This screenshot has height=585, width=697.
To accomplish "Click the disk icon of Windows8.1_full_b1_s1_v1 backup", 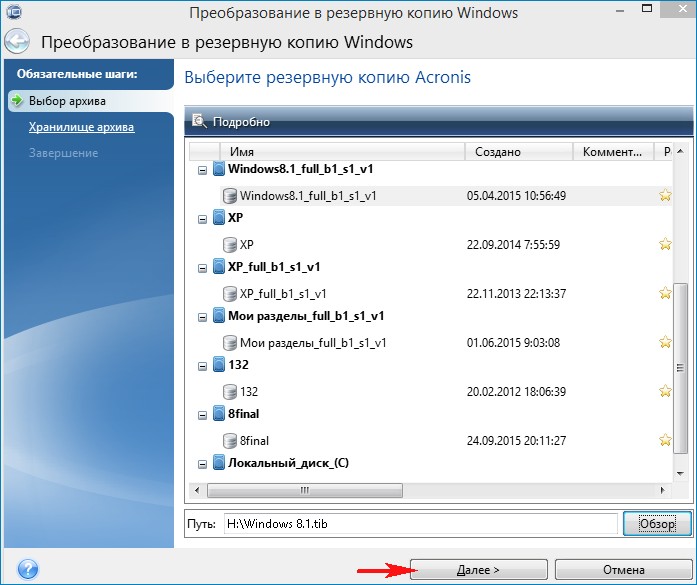I will [x=229, y=196].
